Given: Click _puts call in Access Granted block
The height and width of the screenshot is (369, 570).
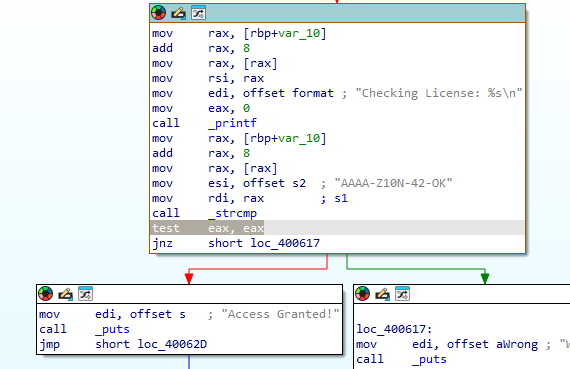Looking at the screenshot, I should 112,329.
